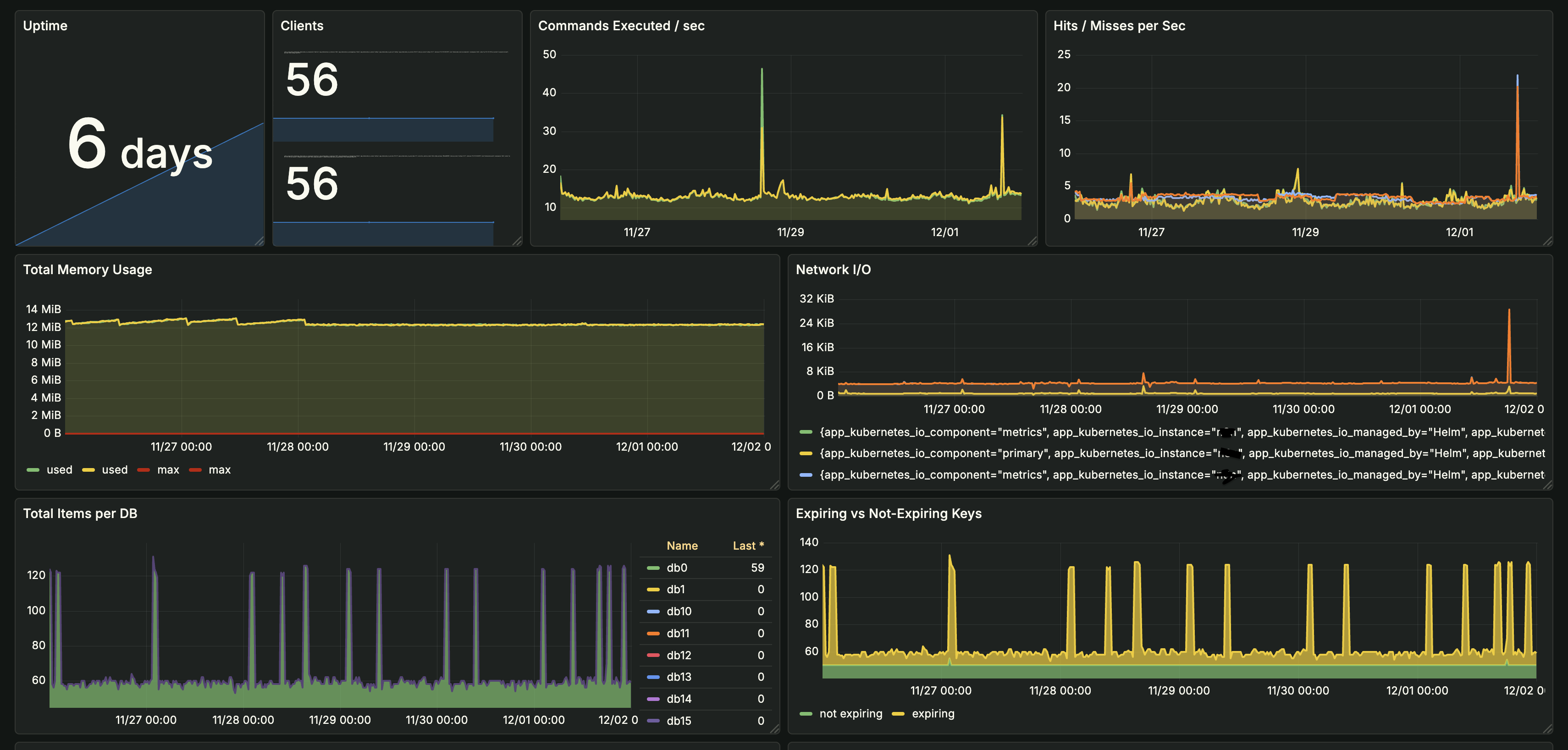Open the Total Items per DB panel menu

pyautogui.click(x=80, y=513)
